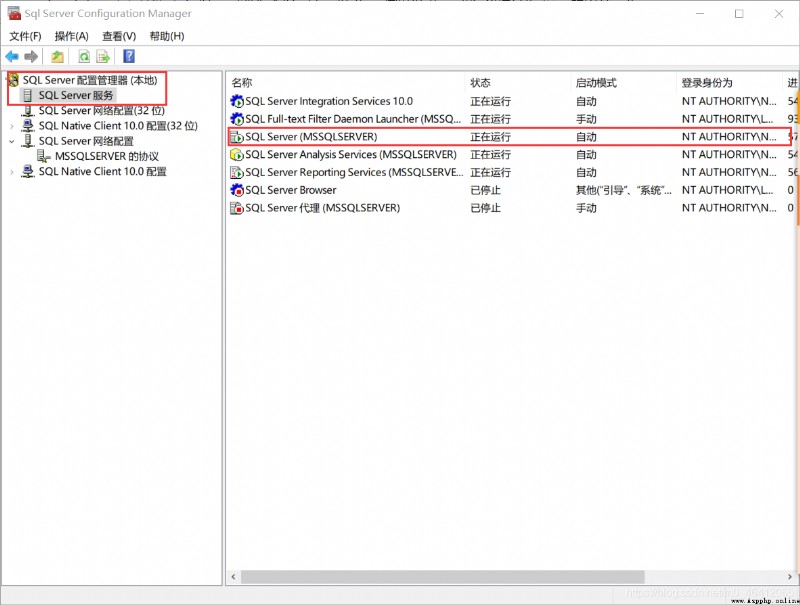Image resolution: width=800 pixels, height=605 pixels.
Task: Select SQL Server 配置管理器 (本地) root
Action: tap(90, 80)
